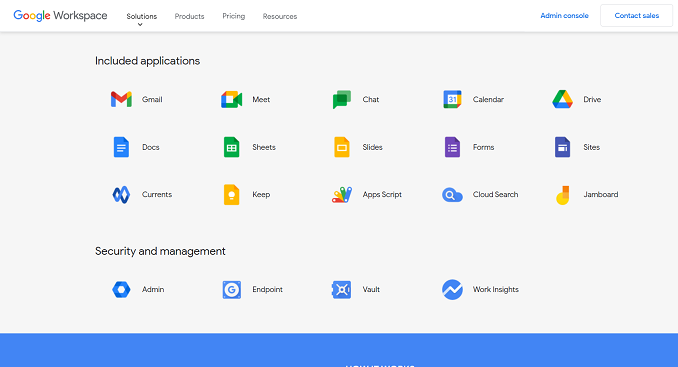The image size is (678, 367).
Task: Choose the Slides icon
Action: pyautogui.click(x=342, y=147)
